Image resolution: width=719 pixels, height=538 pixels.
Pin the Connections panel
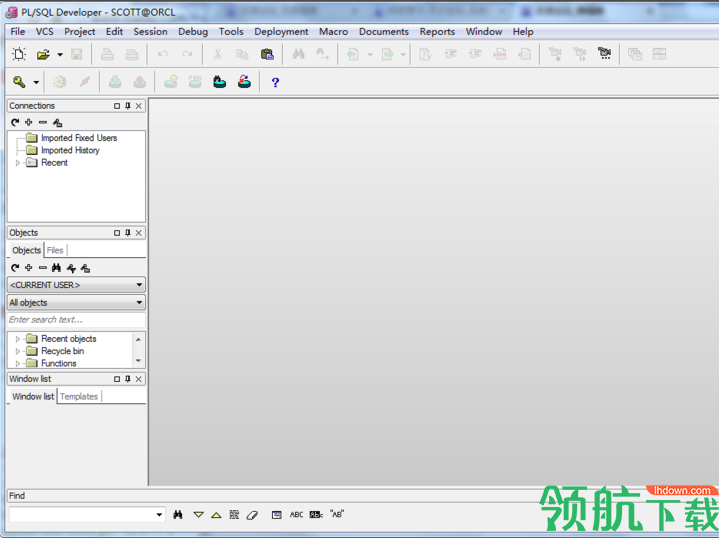pos(128,106)
